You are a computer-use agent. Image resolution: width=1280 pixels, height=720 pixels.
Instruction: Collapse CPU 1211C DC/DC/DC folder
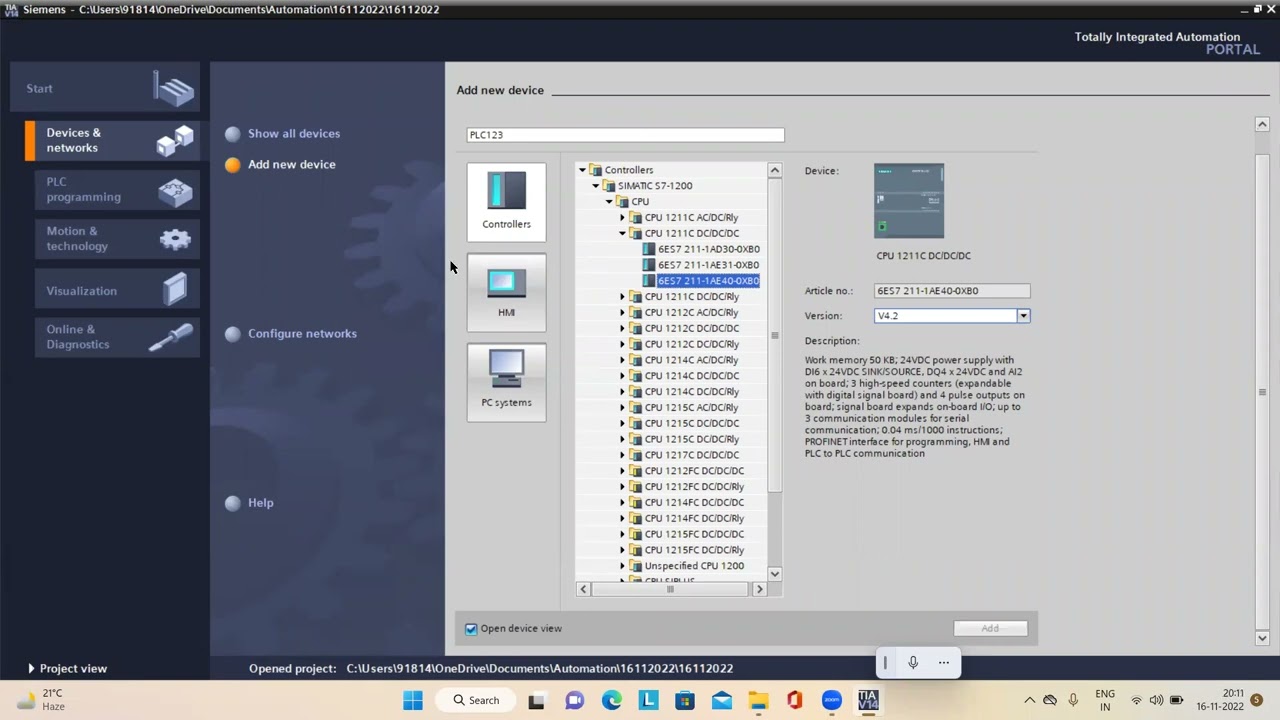(622, 233)
